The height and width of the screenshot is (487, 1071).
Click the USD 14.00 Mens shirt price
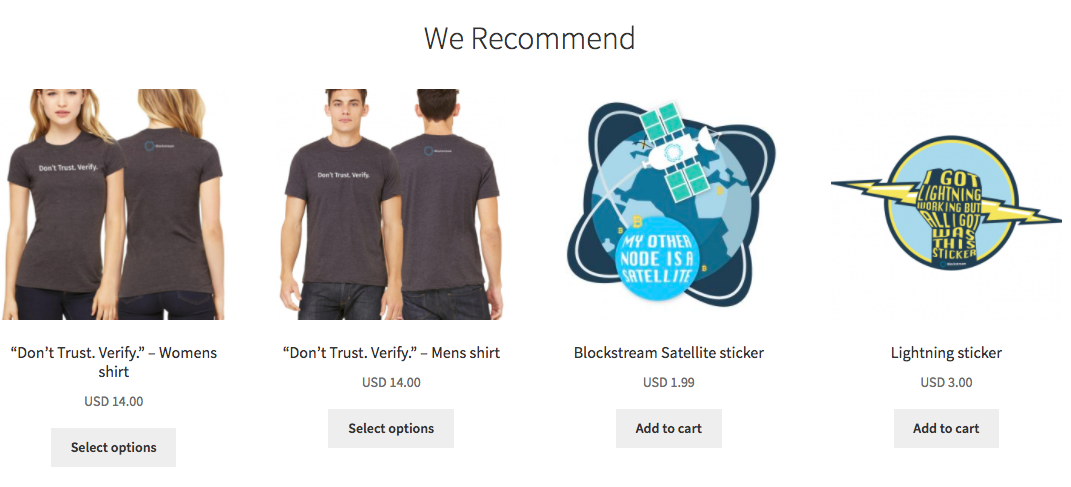(x=391, y=382)
